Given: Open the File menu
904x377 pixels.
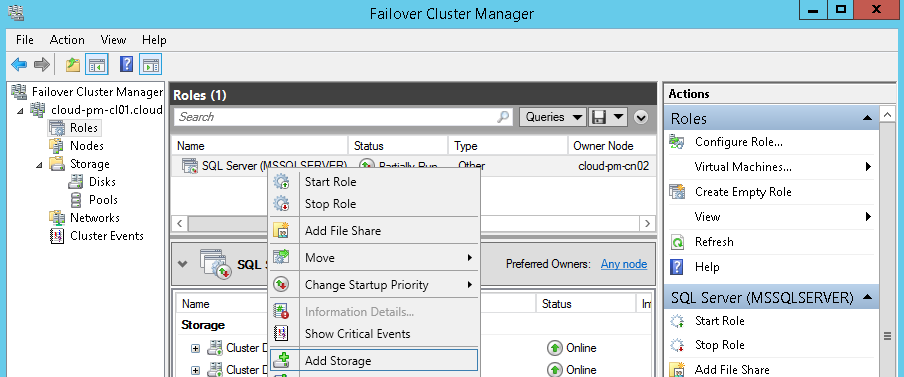Looking at the screenshot, I should (x=25, y=40).
